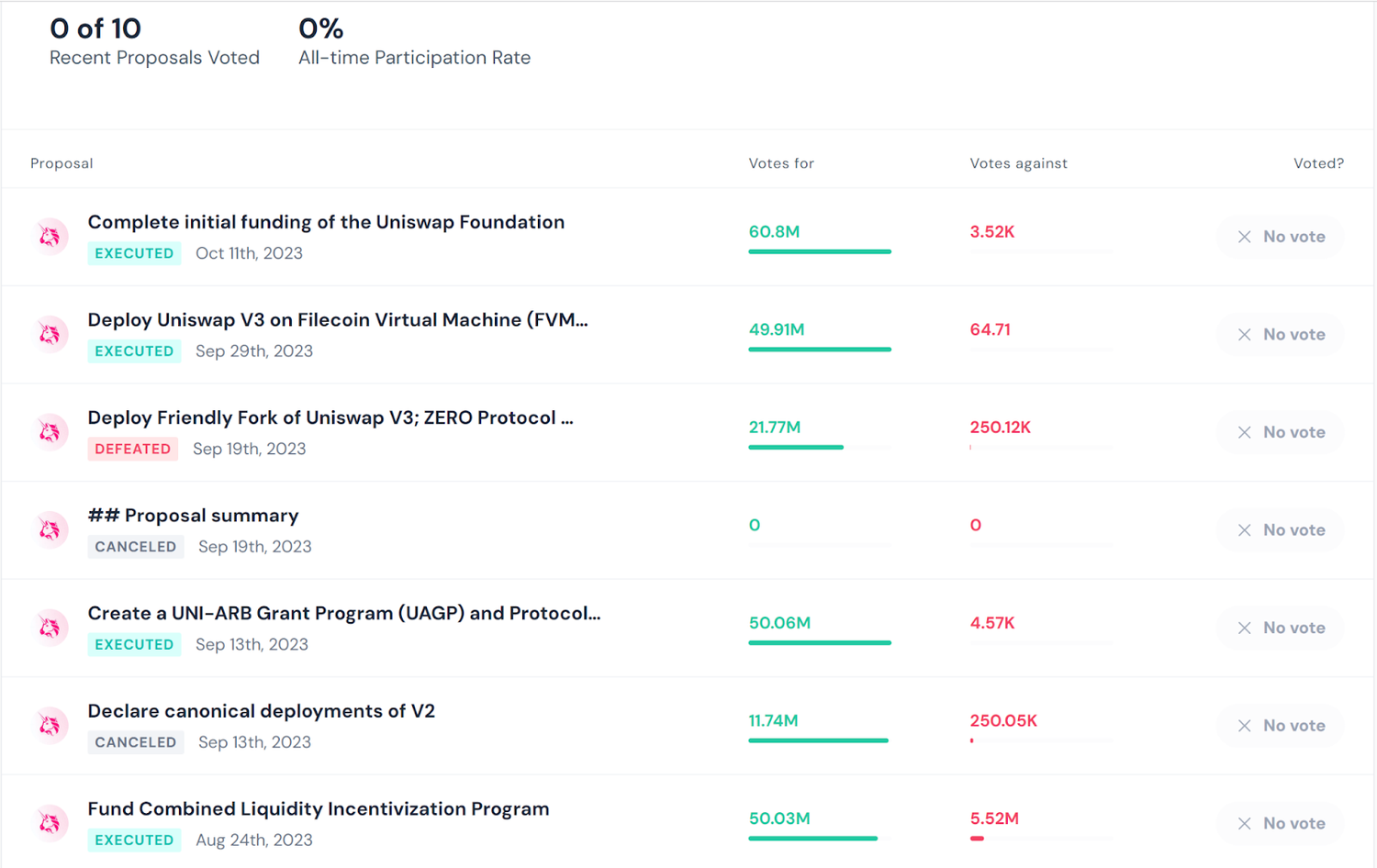Click unicorn icon beside UNI-ARB Grant Program proposal
Viewport: 1377px width, 868px height.
50,628
